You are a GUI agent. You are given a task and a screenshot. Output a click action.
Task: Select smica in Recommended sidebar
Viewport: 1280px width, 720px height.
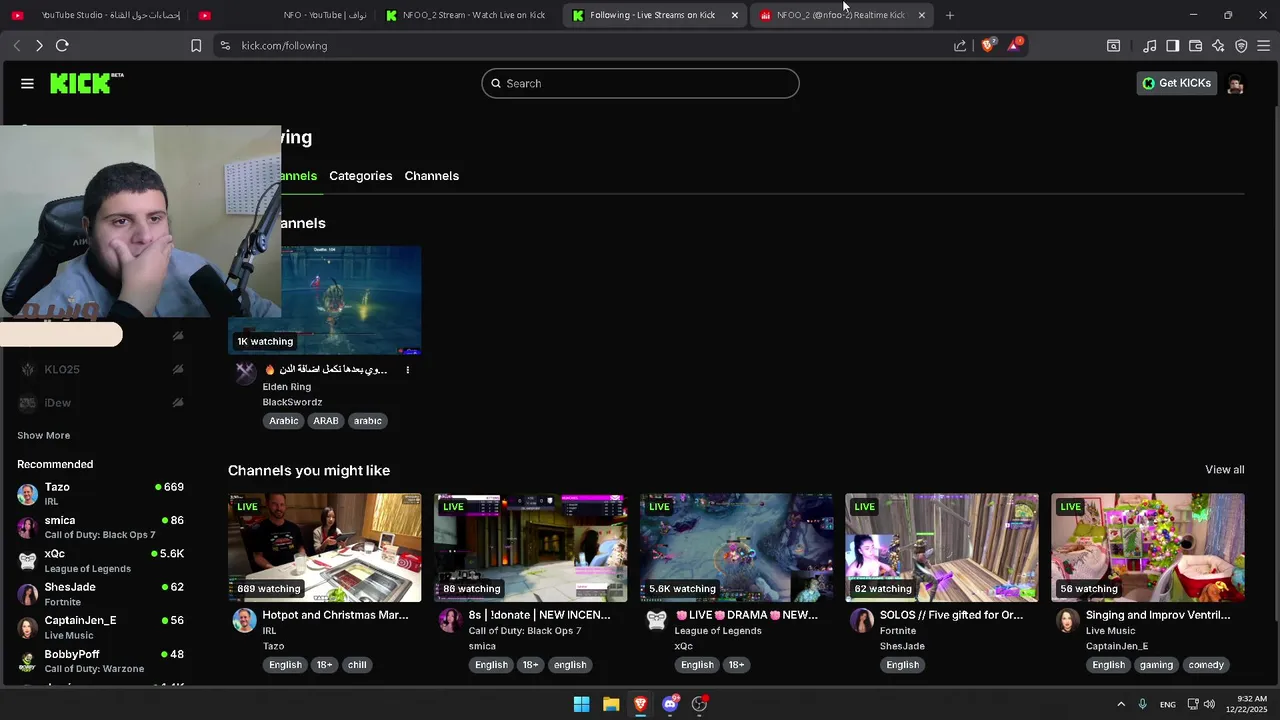[100, 527]
